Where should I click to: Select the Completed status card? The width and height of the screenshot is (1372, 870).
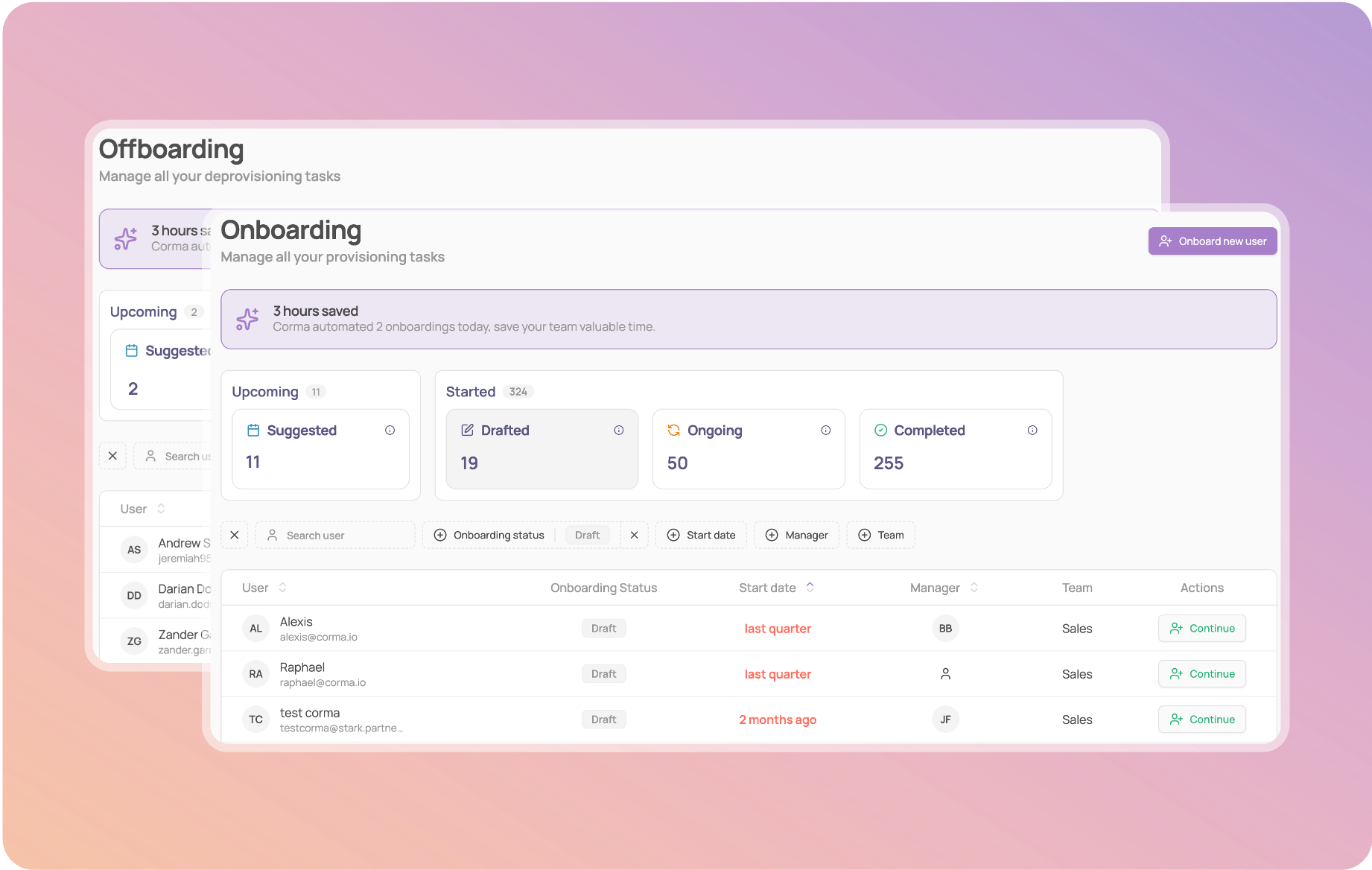pos(955,449)
